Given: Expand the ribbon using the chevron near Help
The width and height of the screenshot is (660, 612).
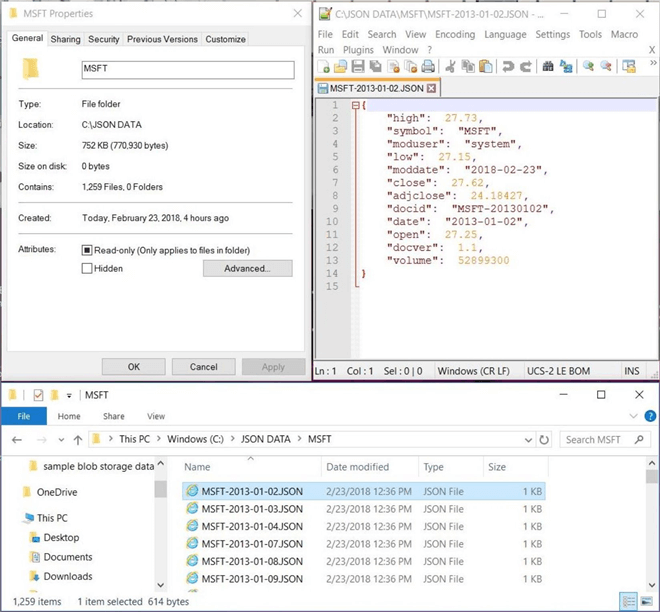Looking at the screenshot, I should [x=633, y=416].
